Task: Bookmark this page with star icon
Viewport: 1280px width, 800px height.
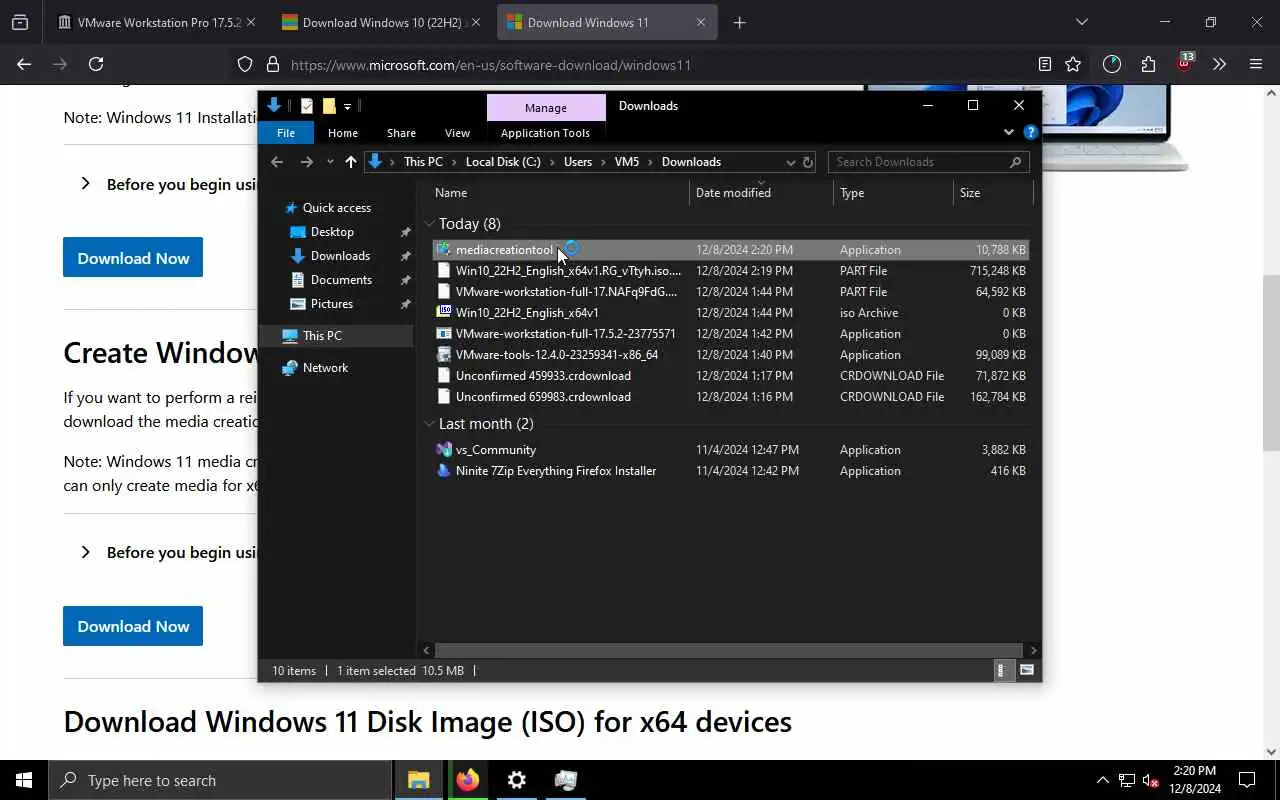Action: 1073,64
